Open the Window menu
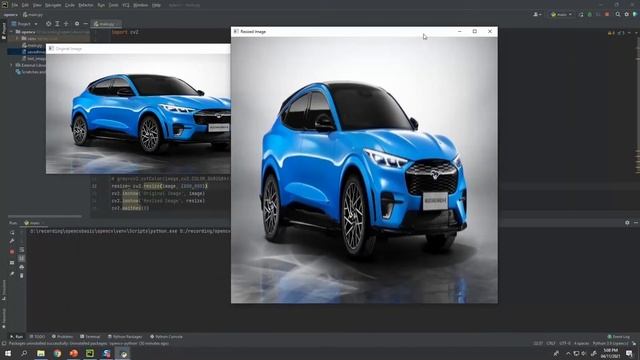640x360 pixels. click(x=140, y=5)
